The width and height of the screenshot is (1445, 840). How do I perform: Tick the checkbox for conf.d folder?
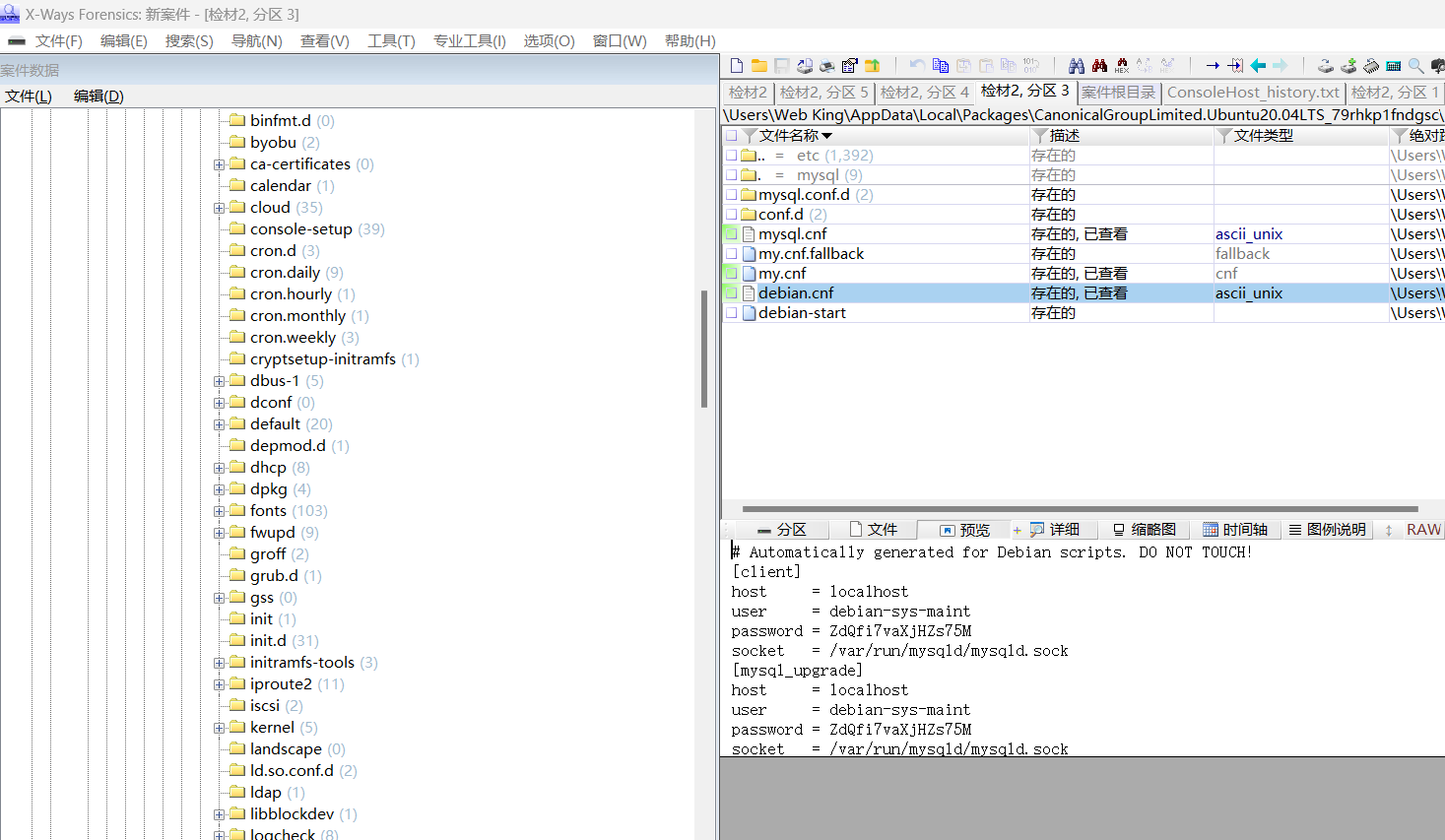tap(732, 215)
